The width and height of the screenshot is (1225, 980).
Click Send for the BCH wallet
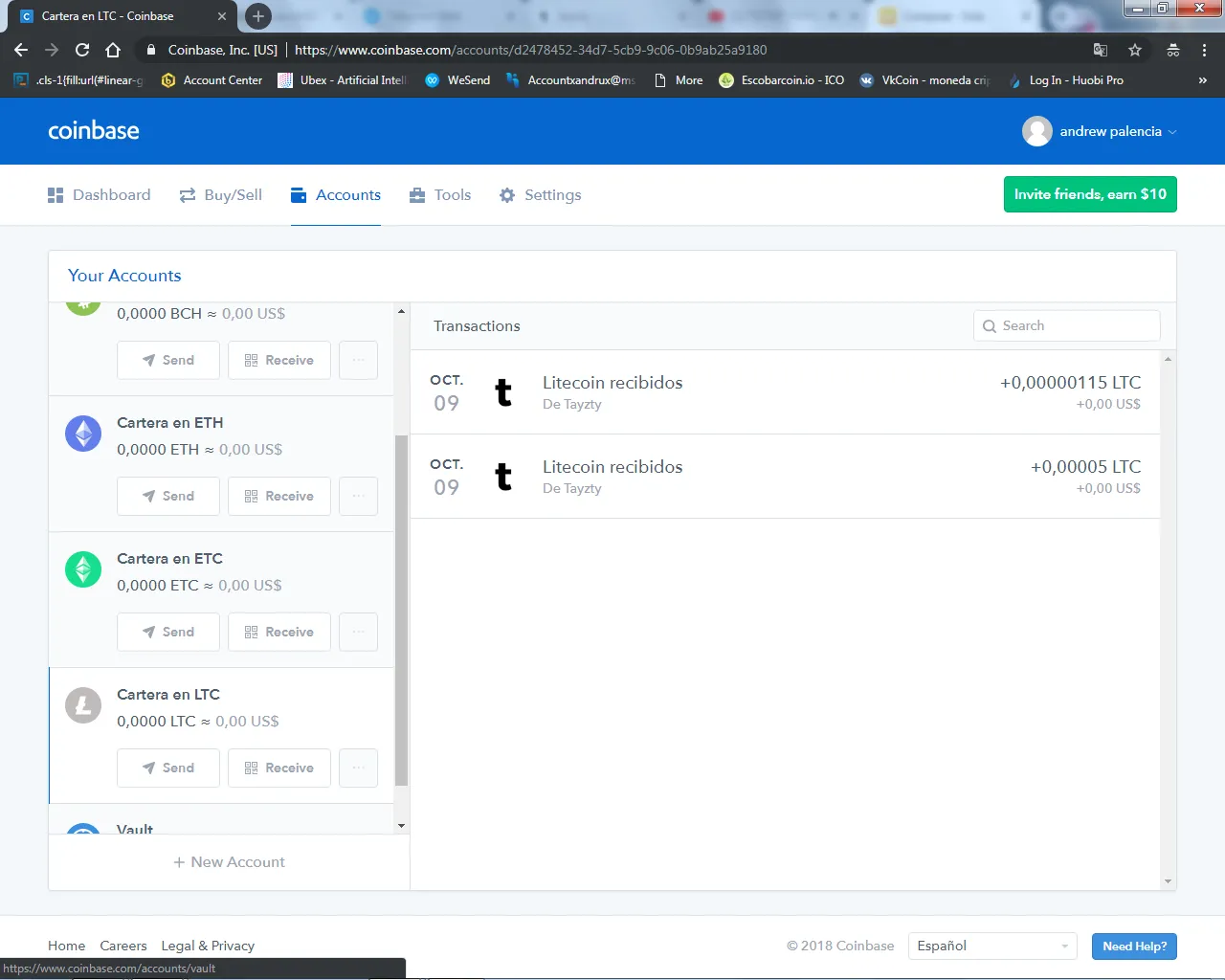click(x=168, y=360)
